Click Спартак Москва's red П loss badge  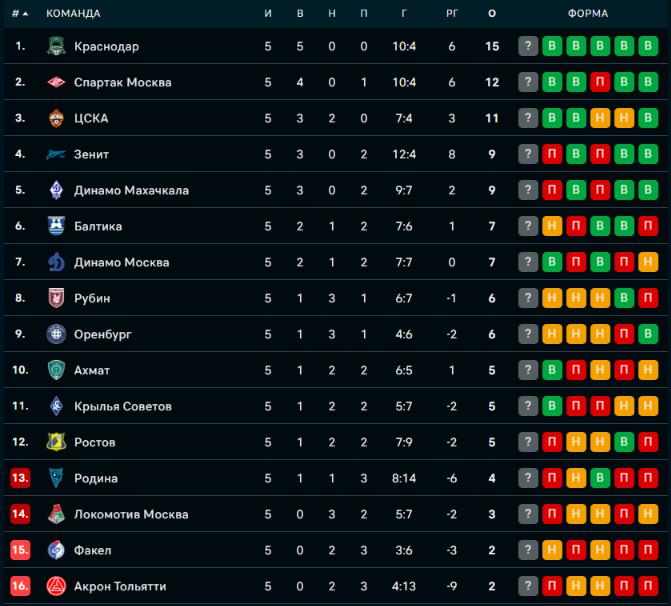pos(600,82)
